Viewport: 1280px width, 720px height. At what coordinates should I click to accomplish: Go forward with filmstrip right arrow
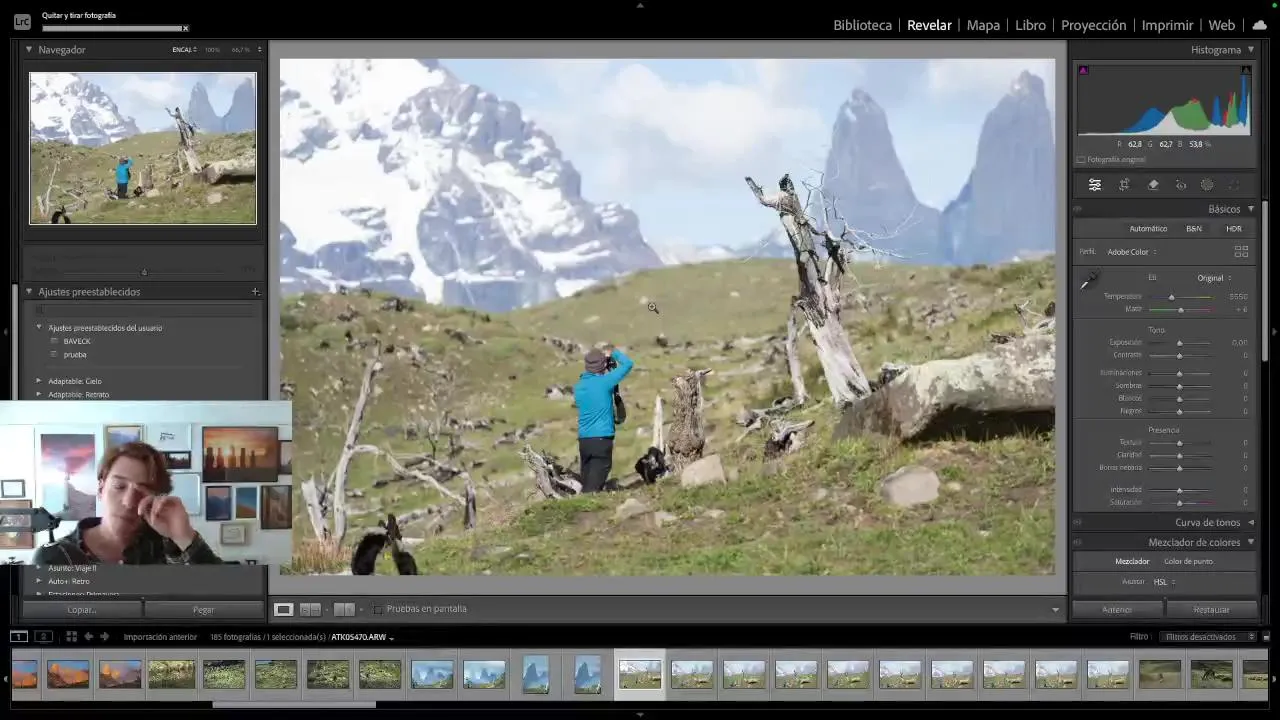(x=104, y=636)
